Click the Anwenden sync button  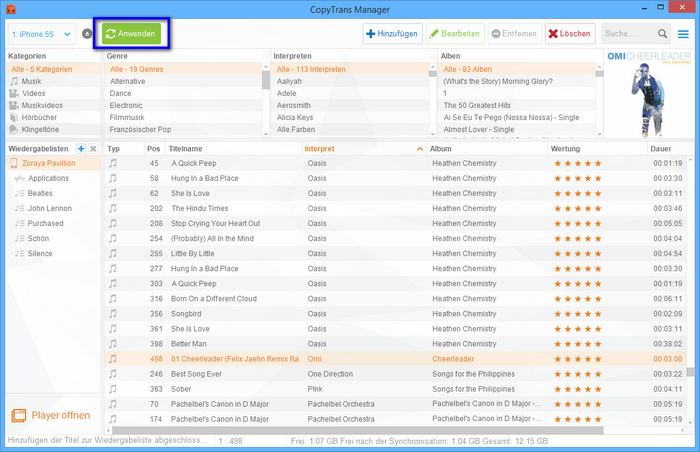133,34
